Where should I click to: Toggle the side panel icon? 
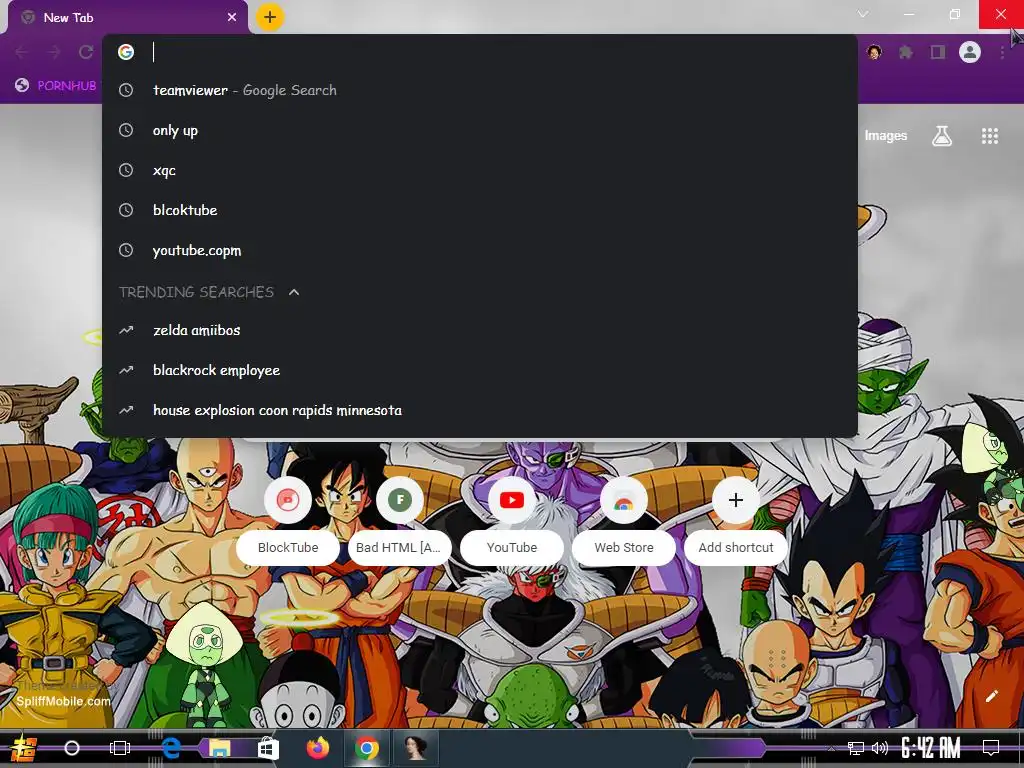pyautogui.click(x=938, y=52)
